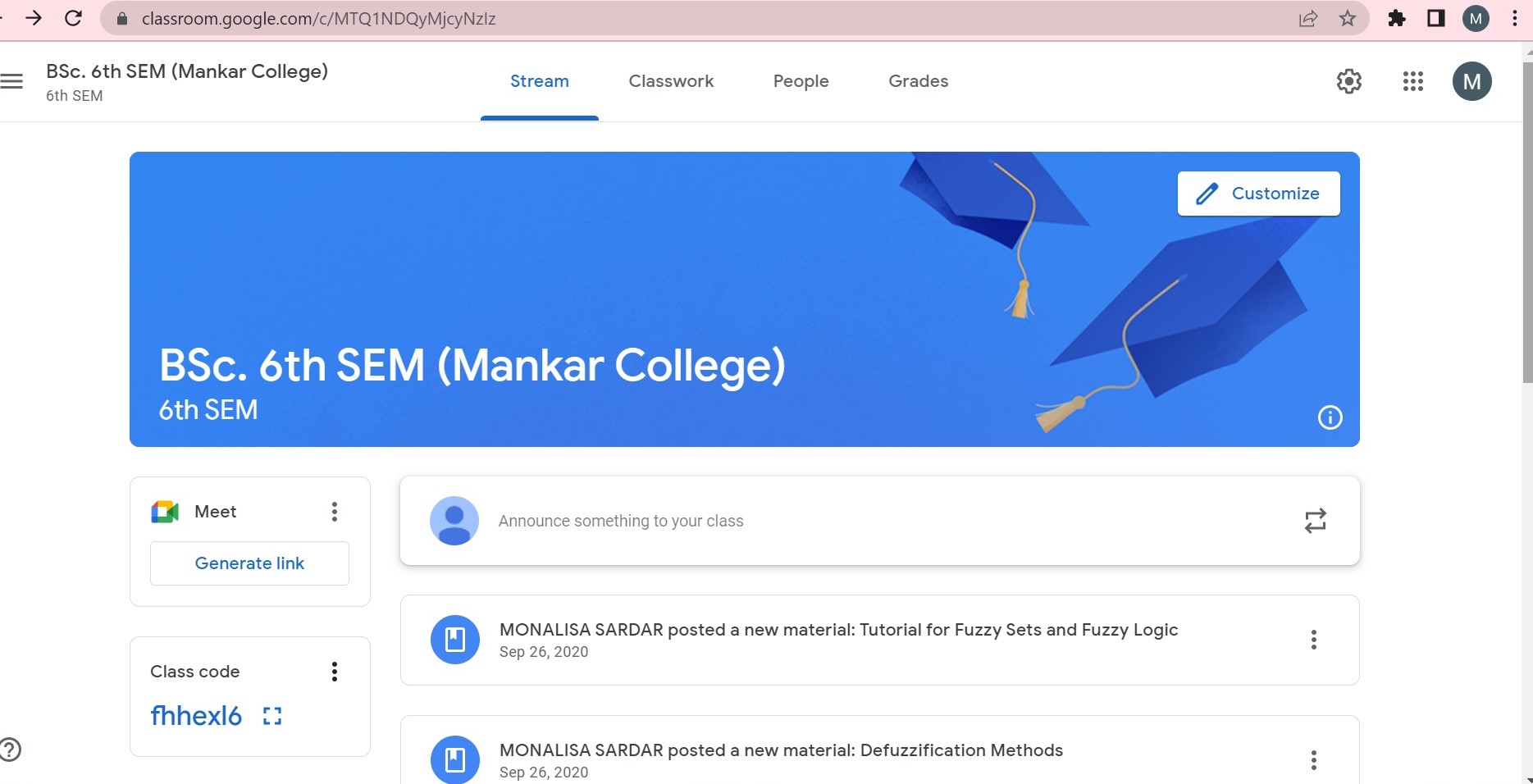View site security lock icon
Image resolution: width=1533 pixels, height=784 pixels.
[122, 18]
